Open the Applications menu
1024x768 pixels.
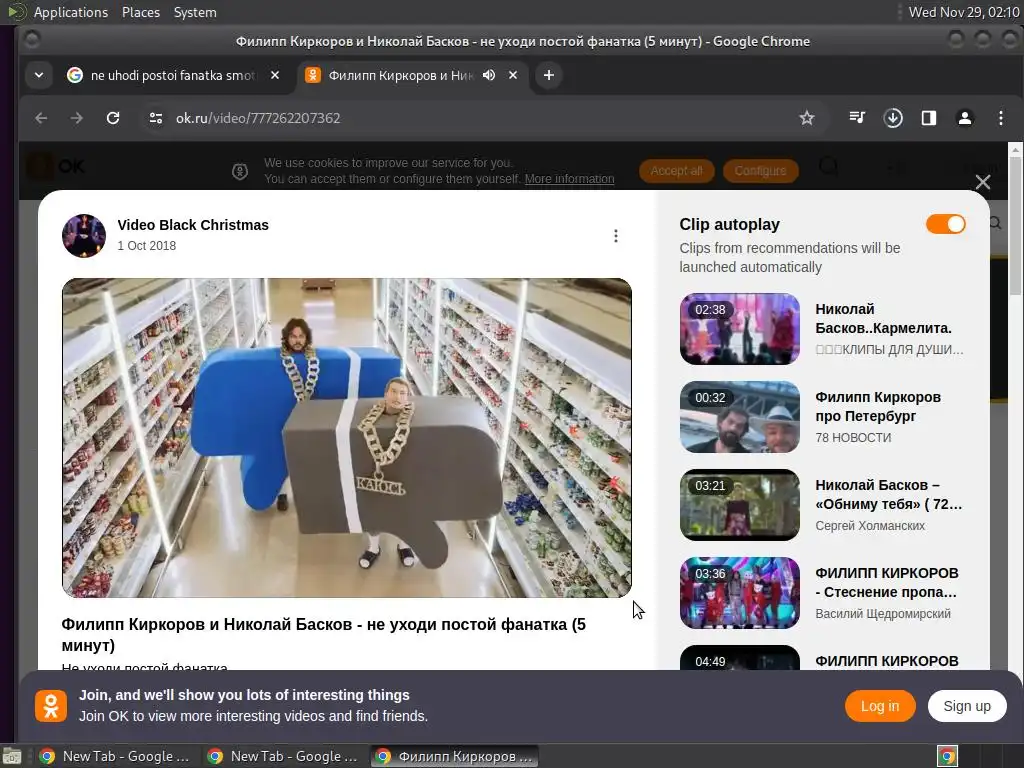coord(71,12)
